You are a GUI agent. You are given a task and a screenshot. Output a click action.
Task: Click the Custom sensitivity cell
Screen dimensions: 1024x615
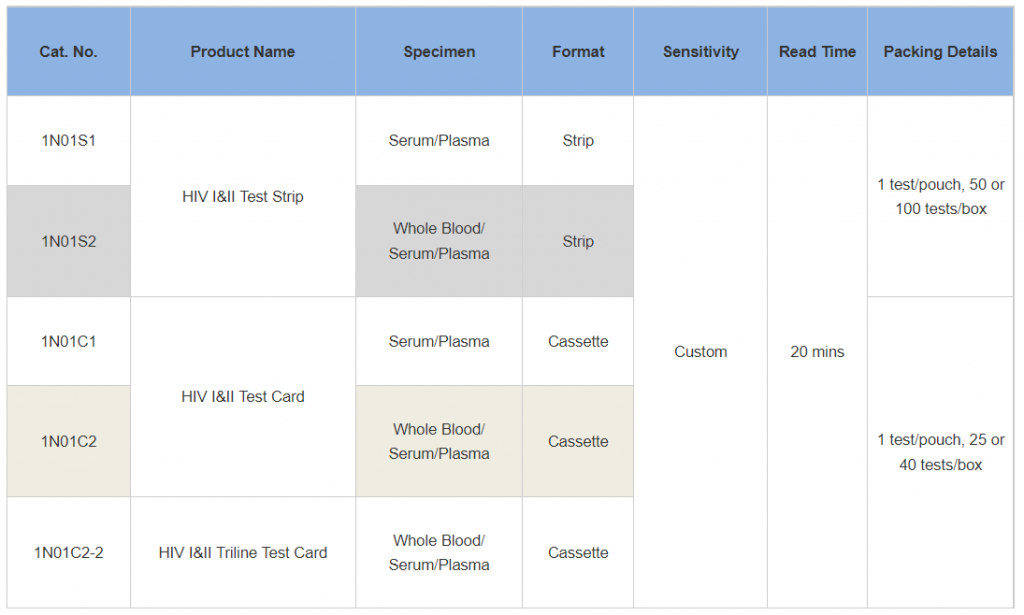pos(700,352)
